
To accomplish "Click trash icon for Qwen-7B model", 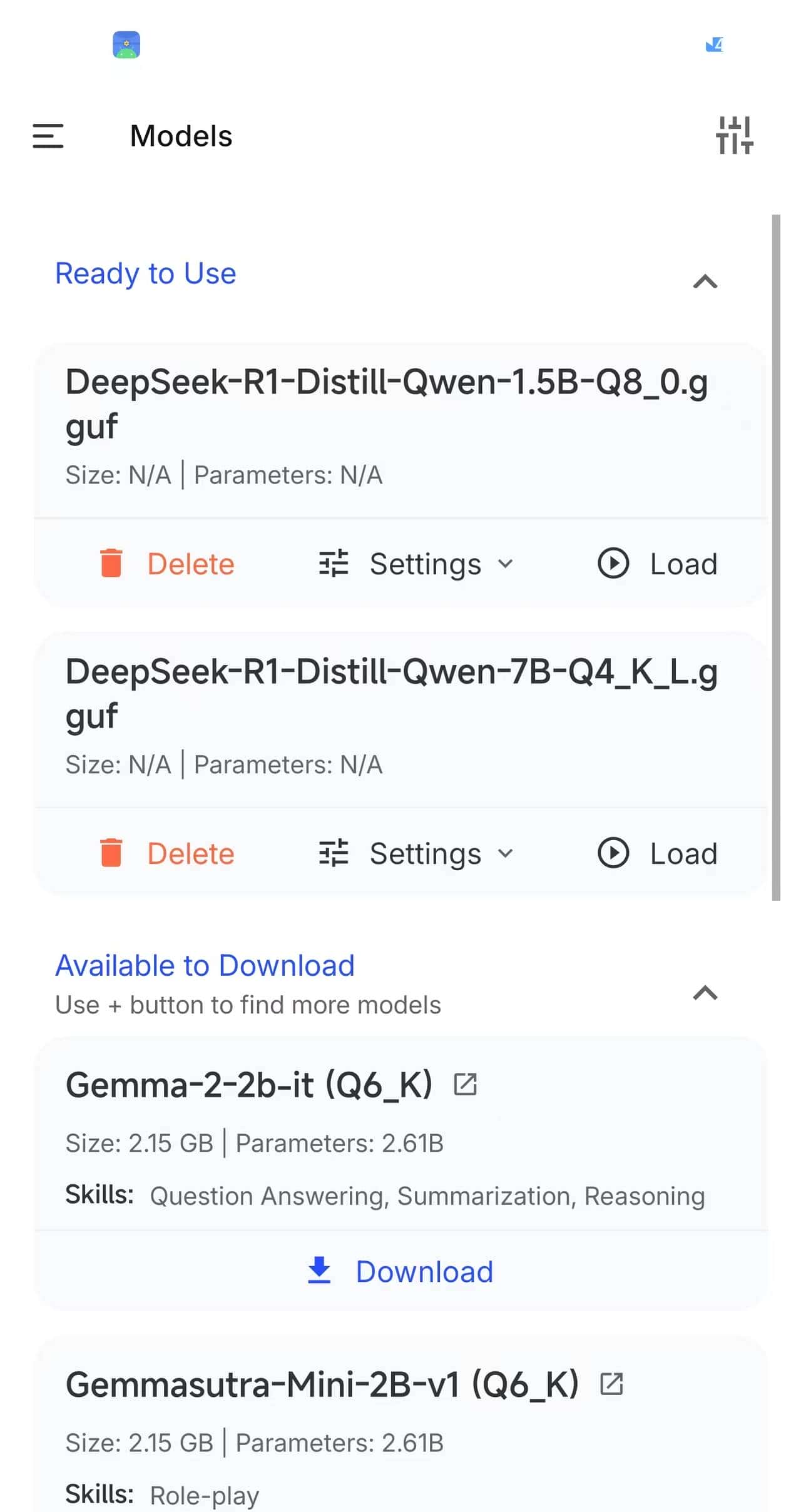I will point(111,853).
